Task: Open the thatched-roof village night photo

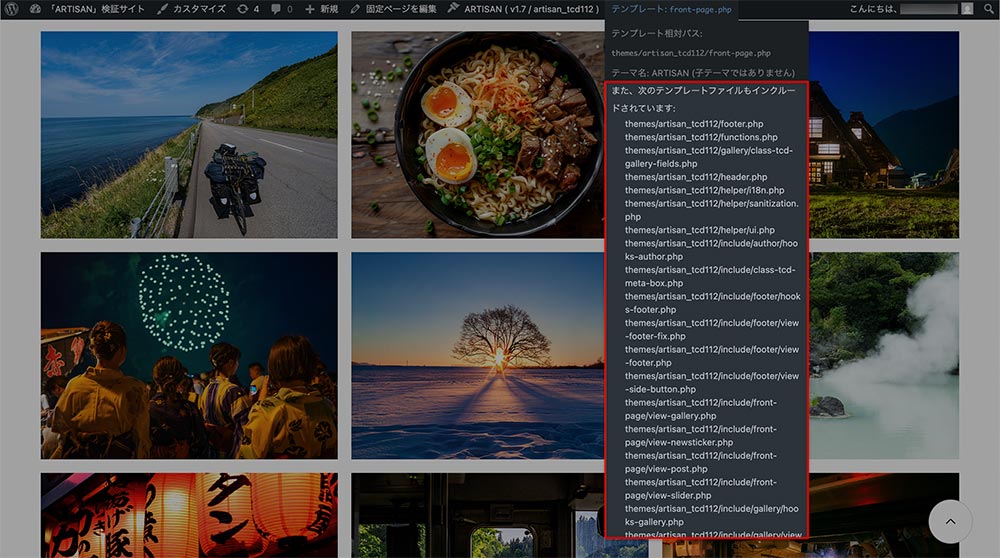Action: [x=884, y=134]
